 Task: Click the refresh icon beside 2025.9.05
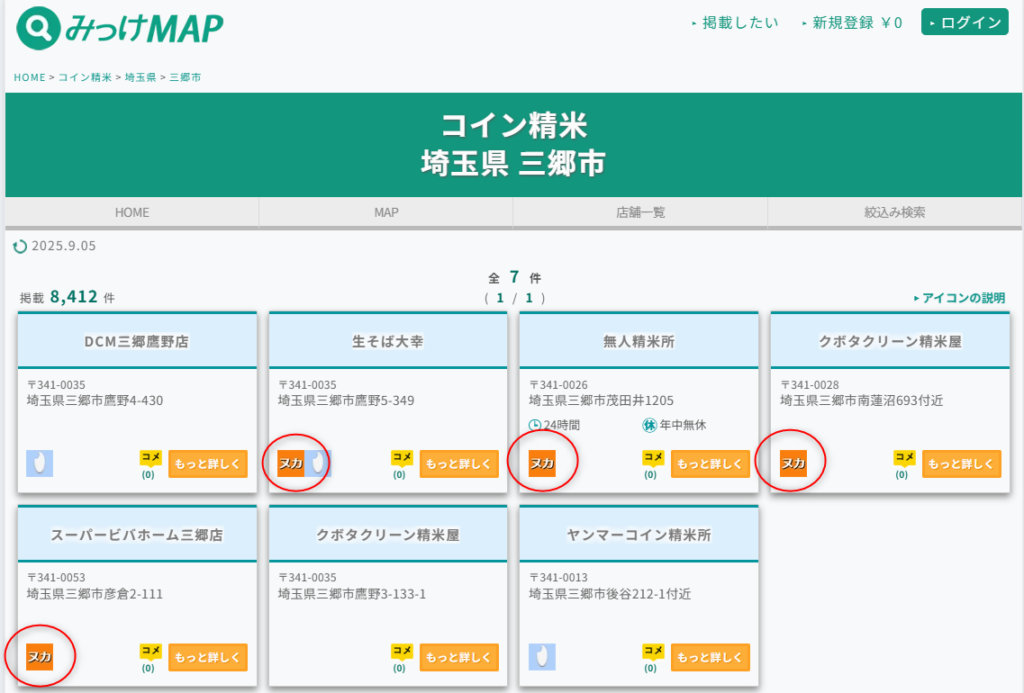[x=20, y=246]
